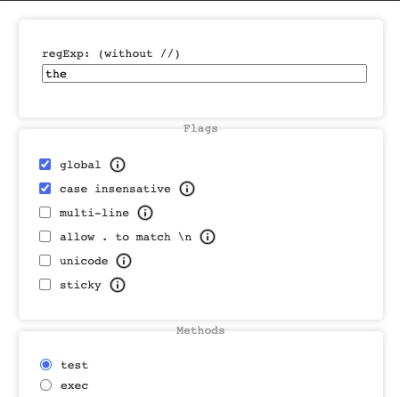Click the "unicode" label text
Viewport: 400px width, 397px height.
[84, 261]
